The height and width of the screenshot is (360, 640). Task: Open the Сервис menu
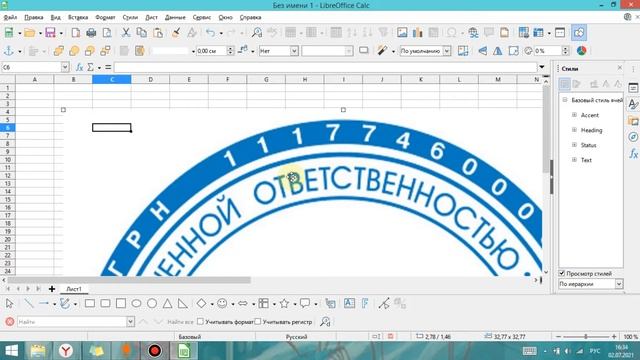click(x=202, y=17)
